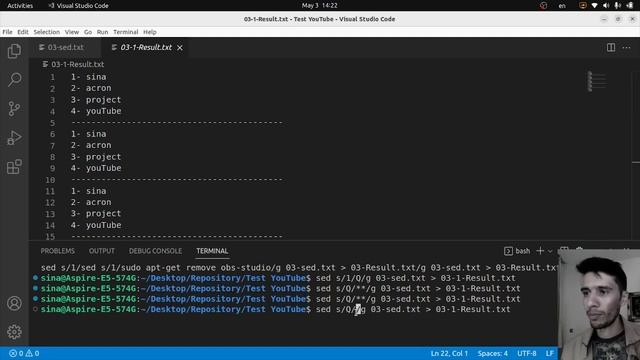Select the TERMINAL panel tab
This screenshot has width=640, height=360.
click(x=212, y=251)
